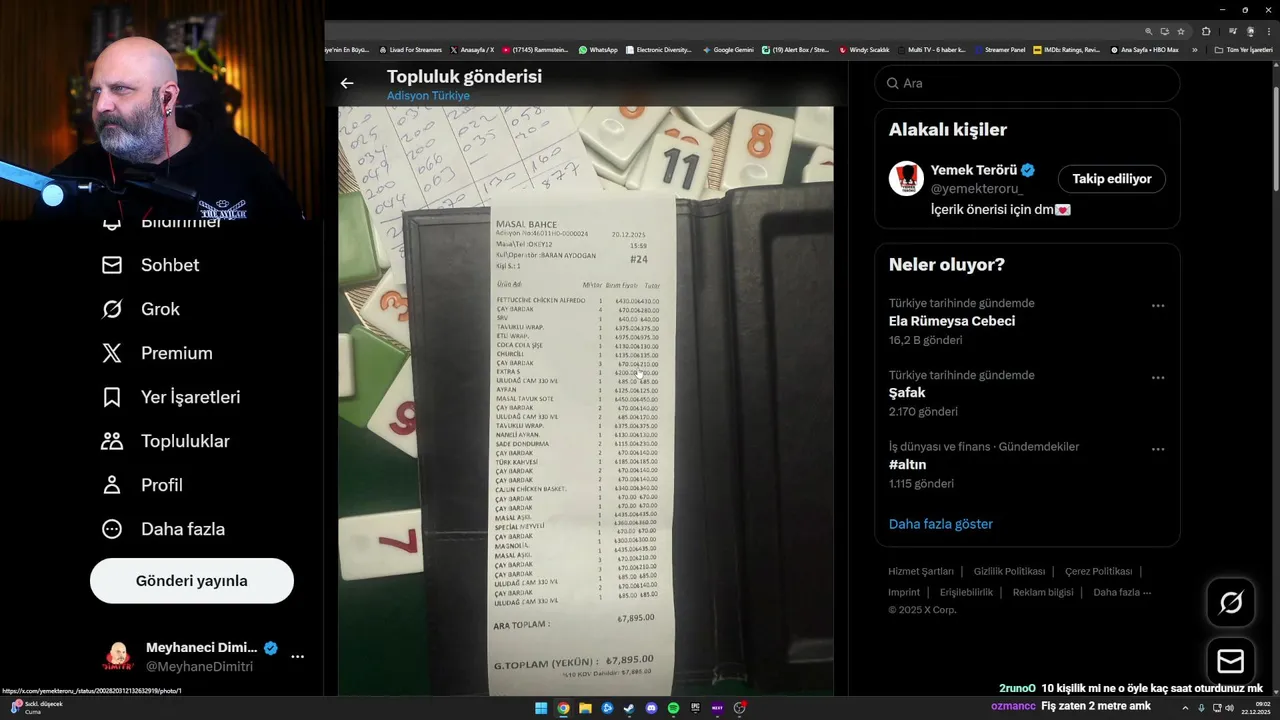Open account menu dots beside Meyhaneci Dimitri
The height and width of the screenshot is (720, 1280).
(297, 657)
